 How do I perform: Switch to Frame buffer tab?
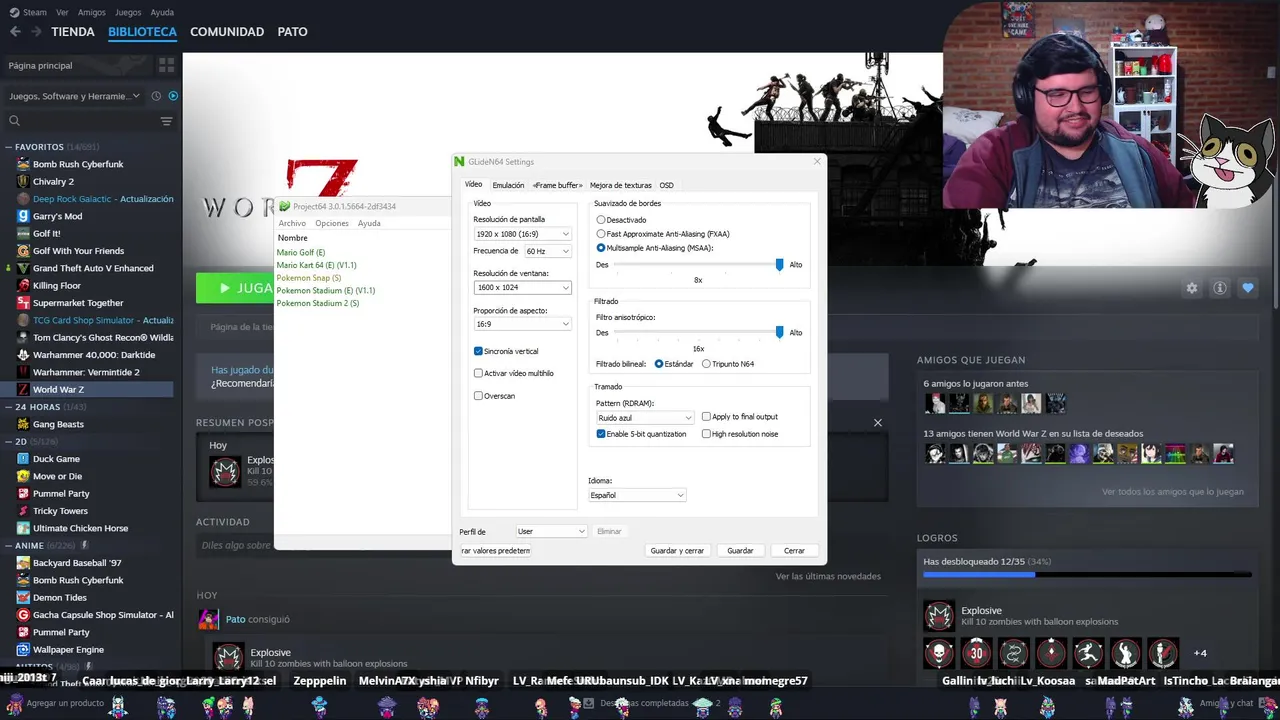point(557,185)
